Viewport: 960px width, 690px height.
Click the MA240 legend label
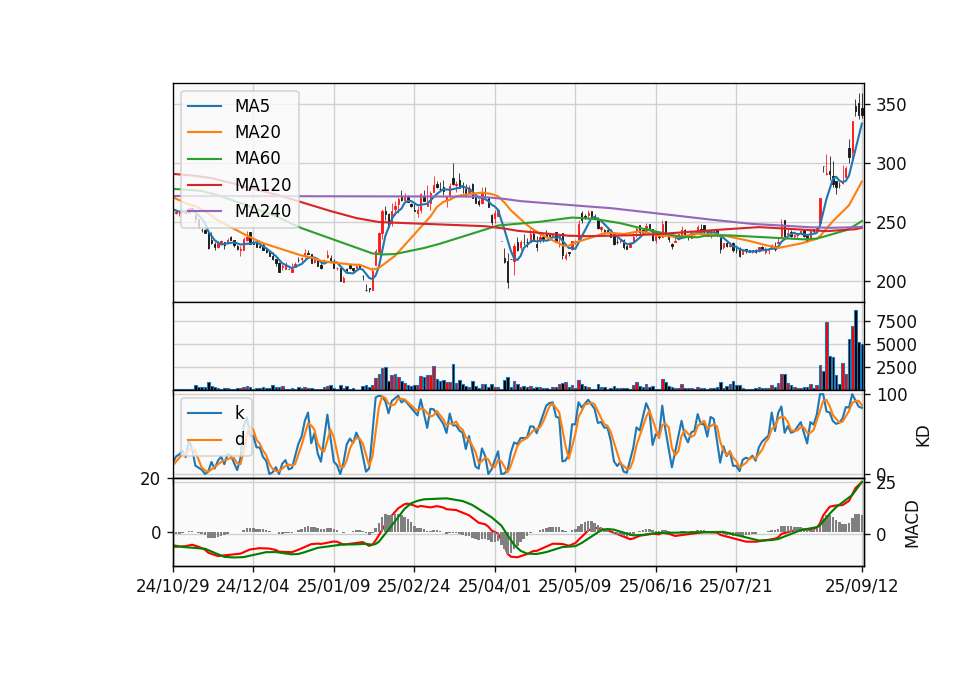(x=263, y=211)
